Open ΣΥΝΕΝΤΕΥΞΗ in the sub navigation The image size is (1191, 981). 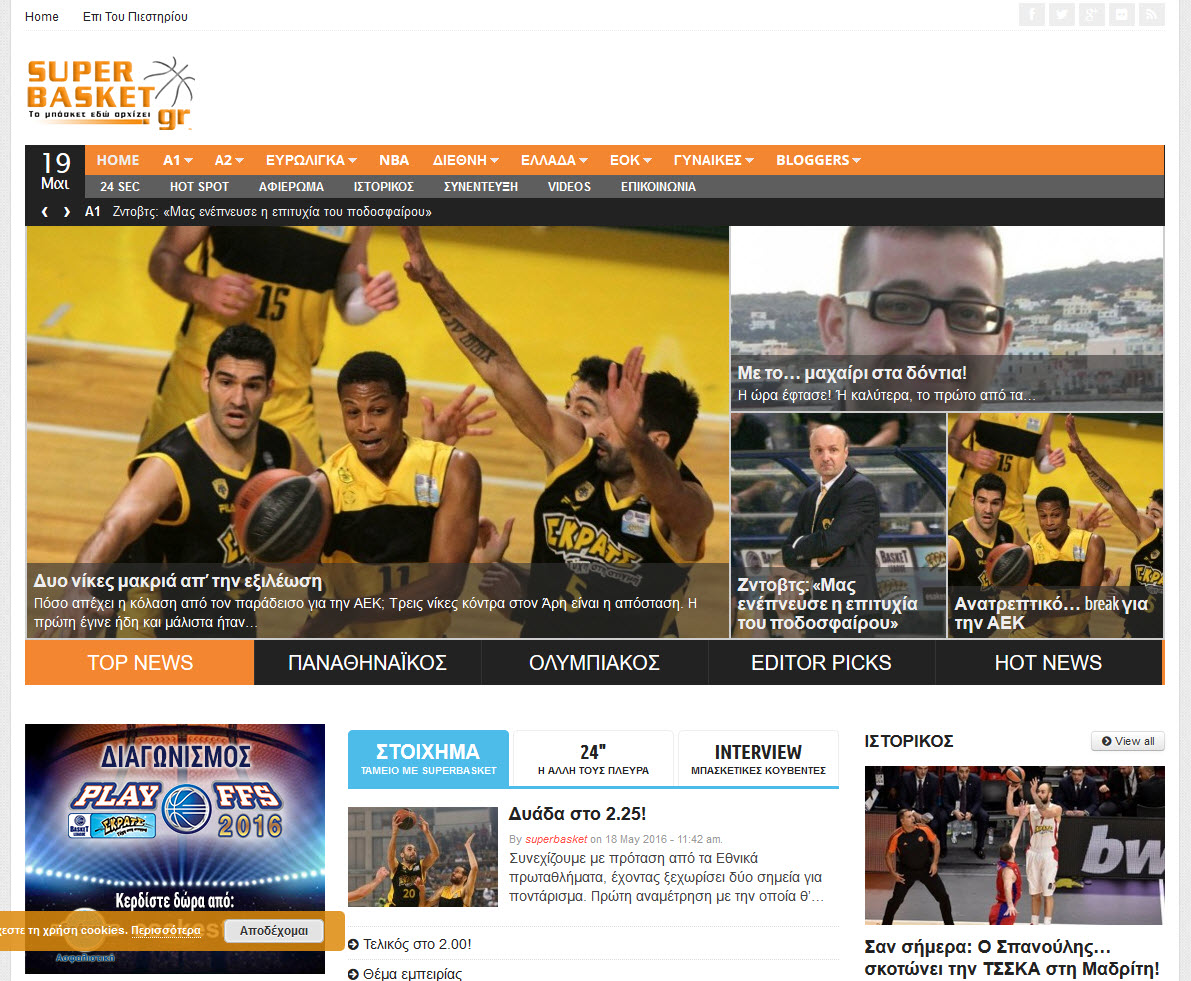tap(481, 187)
